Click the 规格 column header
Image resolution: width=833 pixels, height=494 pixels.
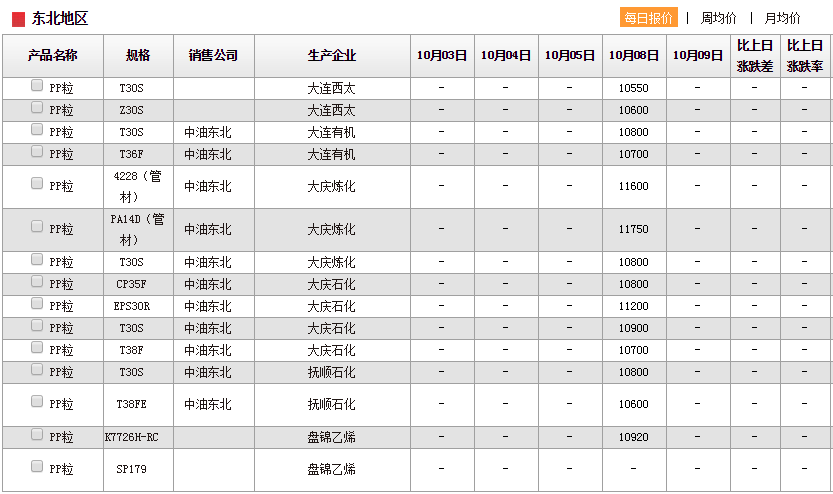[138, 56]
